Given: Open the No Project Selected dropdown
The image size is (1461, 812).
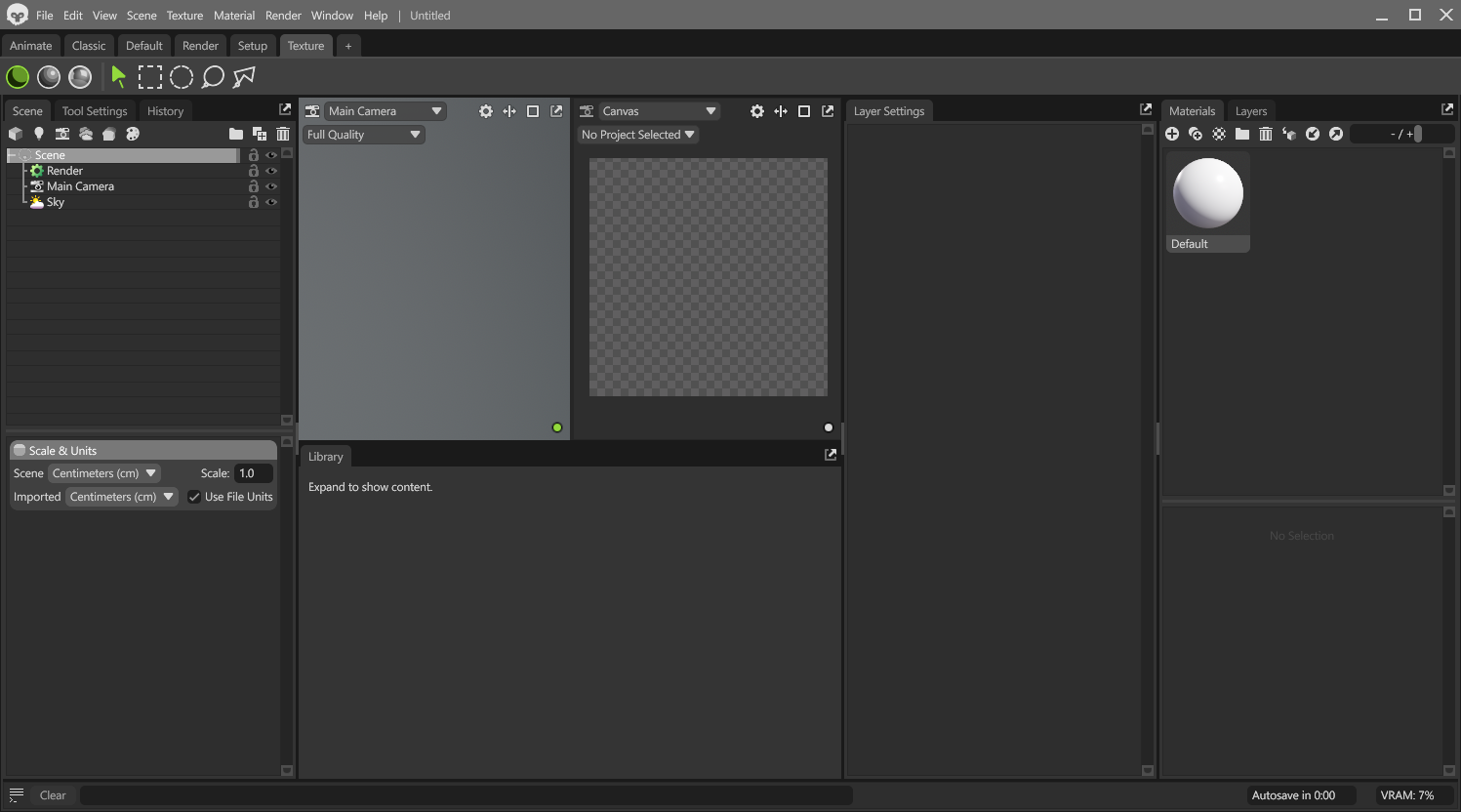Looking at the screenshot, I should pos(637,134).
